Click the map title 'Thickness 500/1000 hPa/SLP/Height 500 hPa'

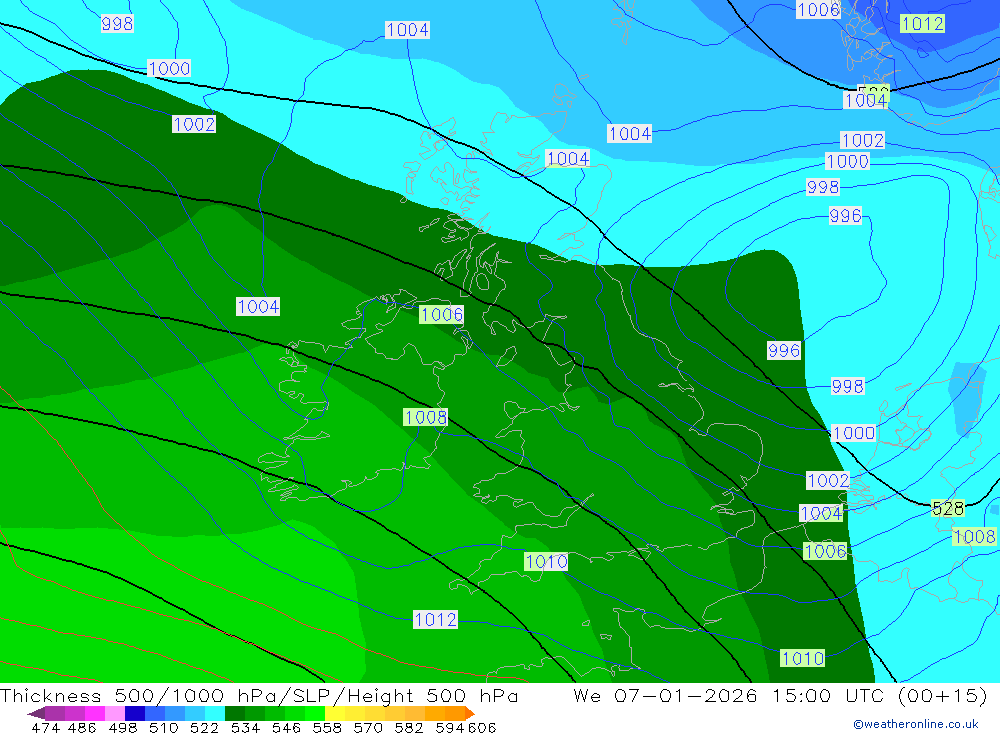point(259,695)
